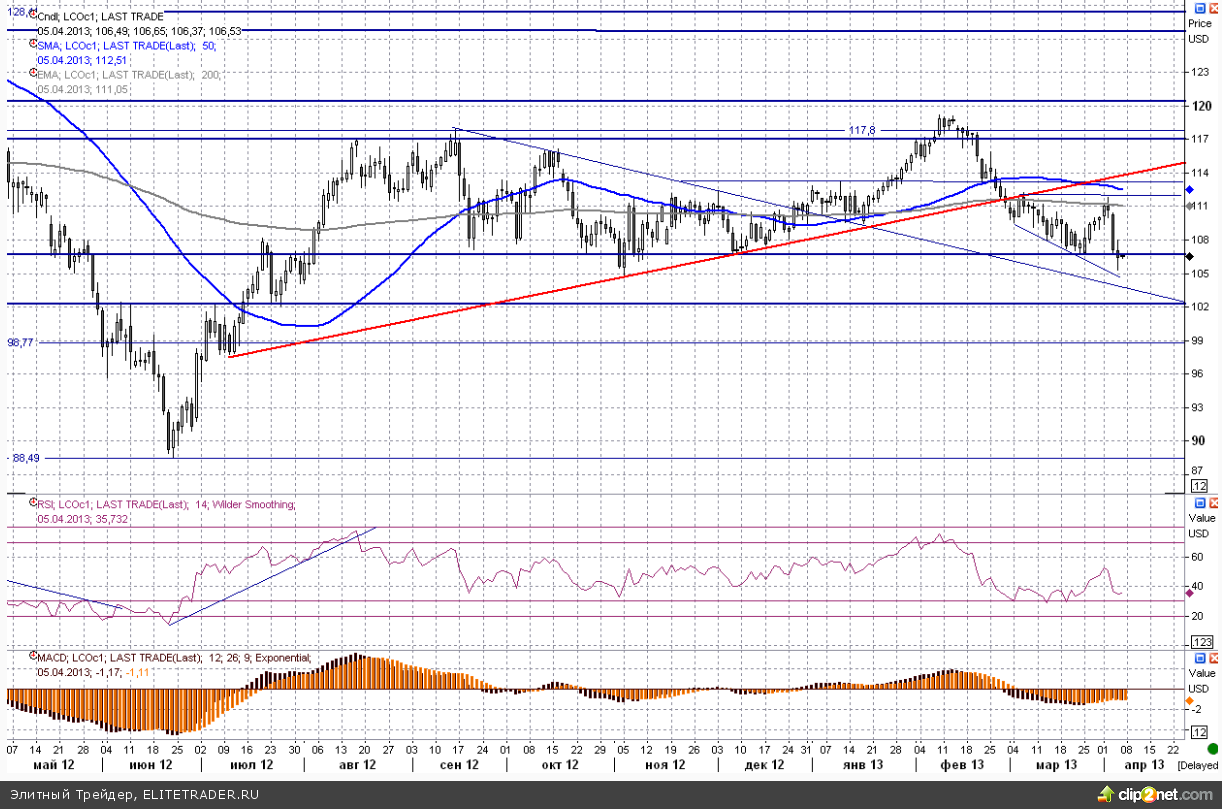The image size is (1222, 809).
Task: Maximize the MACD panel
Action: (x=1201, y=658)
